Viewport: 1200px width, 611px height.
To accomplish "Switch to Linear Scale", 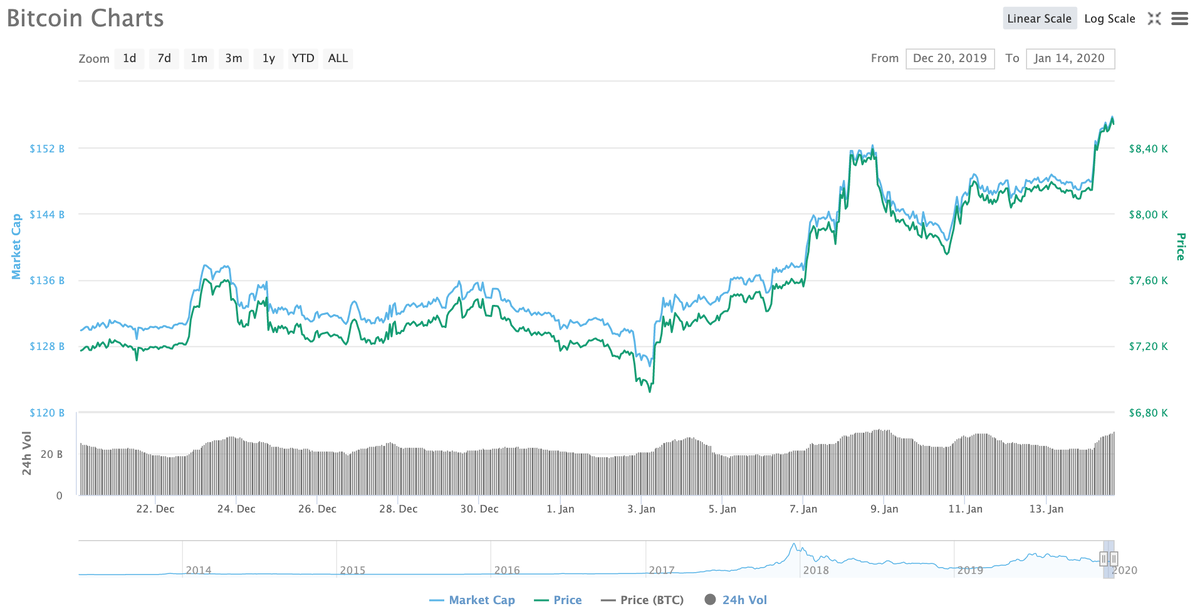I will pyautogui.click(x=1040, y=19).
